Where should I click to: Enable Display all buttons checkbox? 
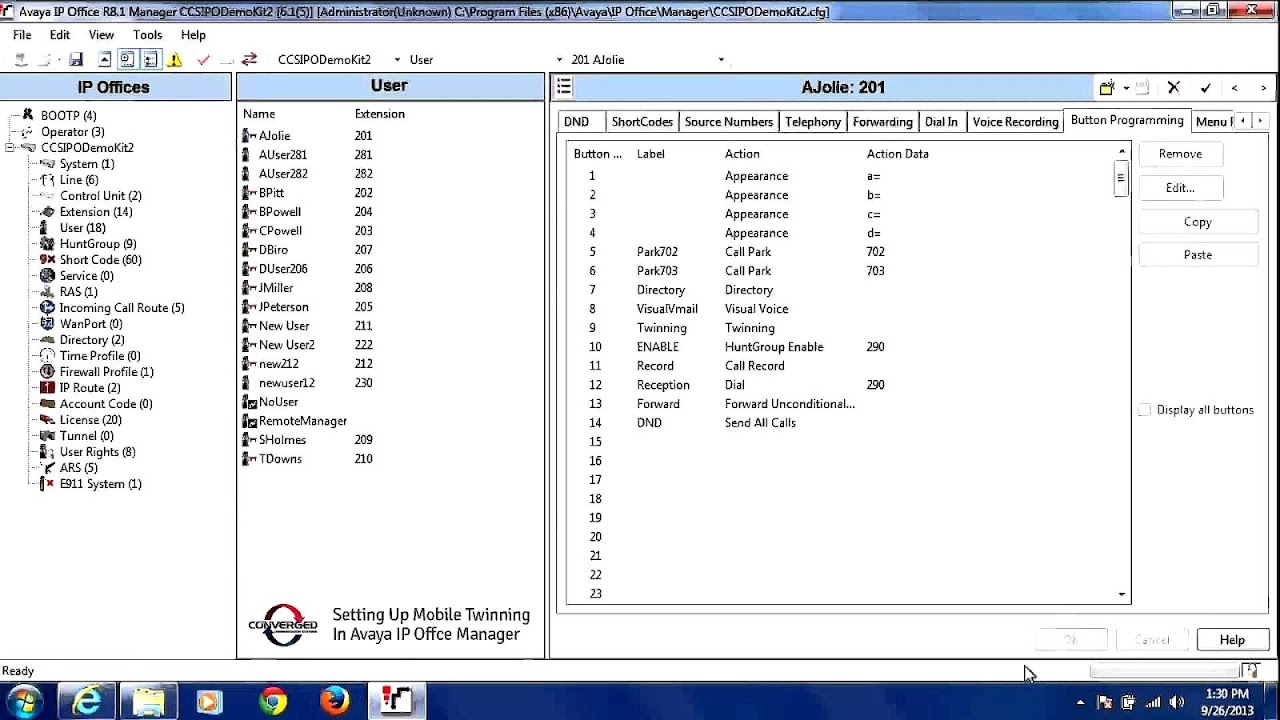click(x=1145, y=410)
